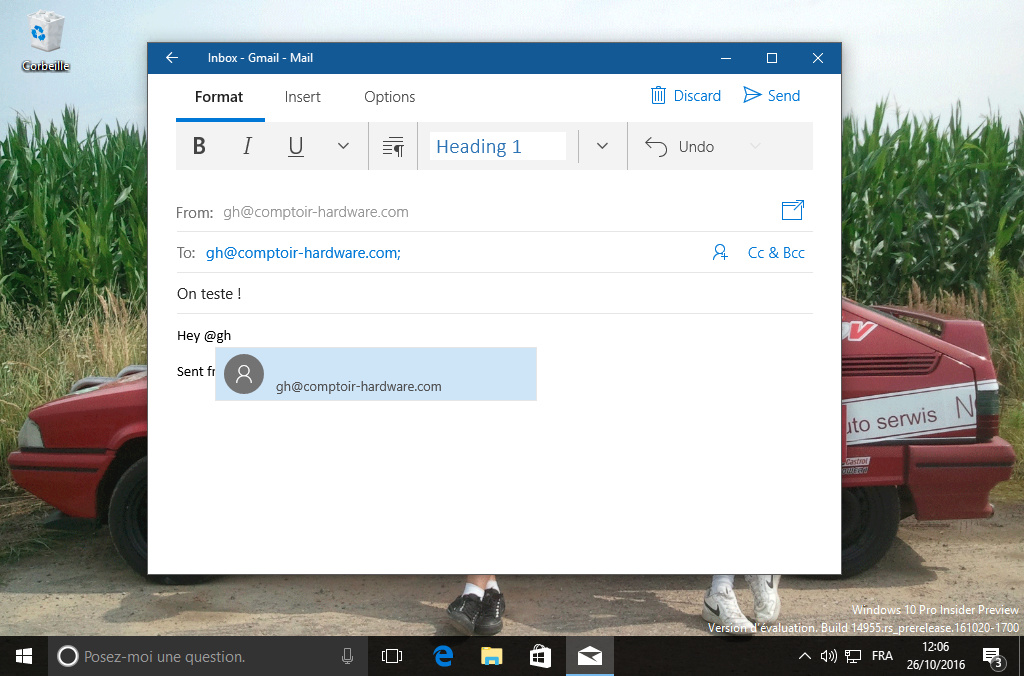1024x676 pixels.
Task: Open the contact picker icon
Action: click(x=720, y=253)
